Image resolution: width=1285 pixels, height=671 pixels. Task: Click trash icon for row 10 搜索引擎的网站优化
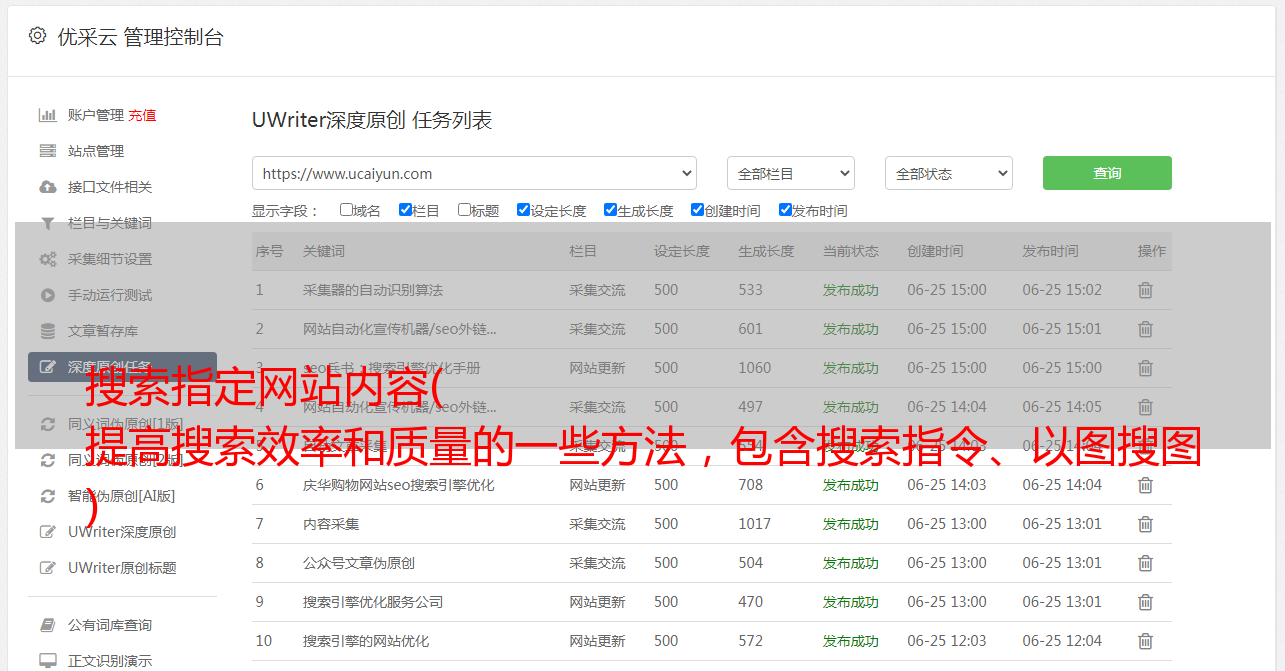click(x=1145, y=641)
